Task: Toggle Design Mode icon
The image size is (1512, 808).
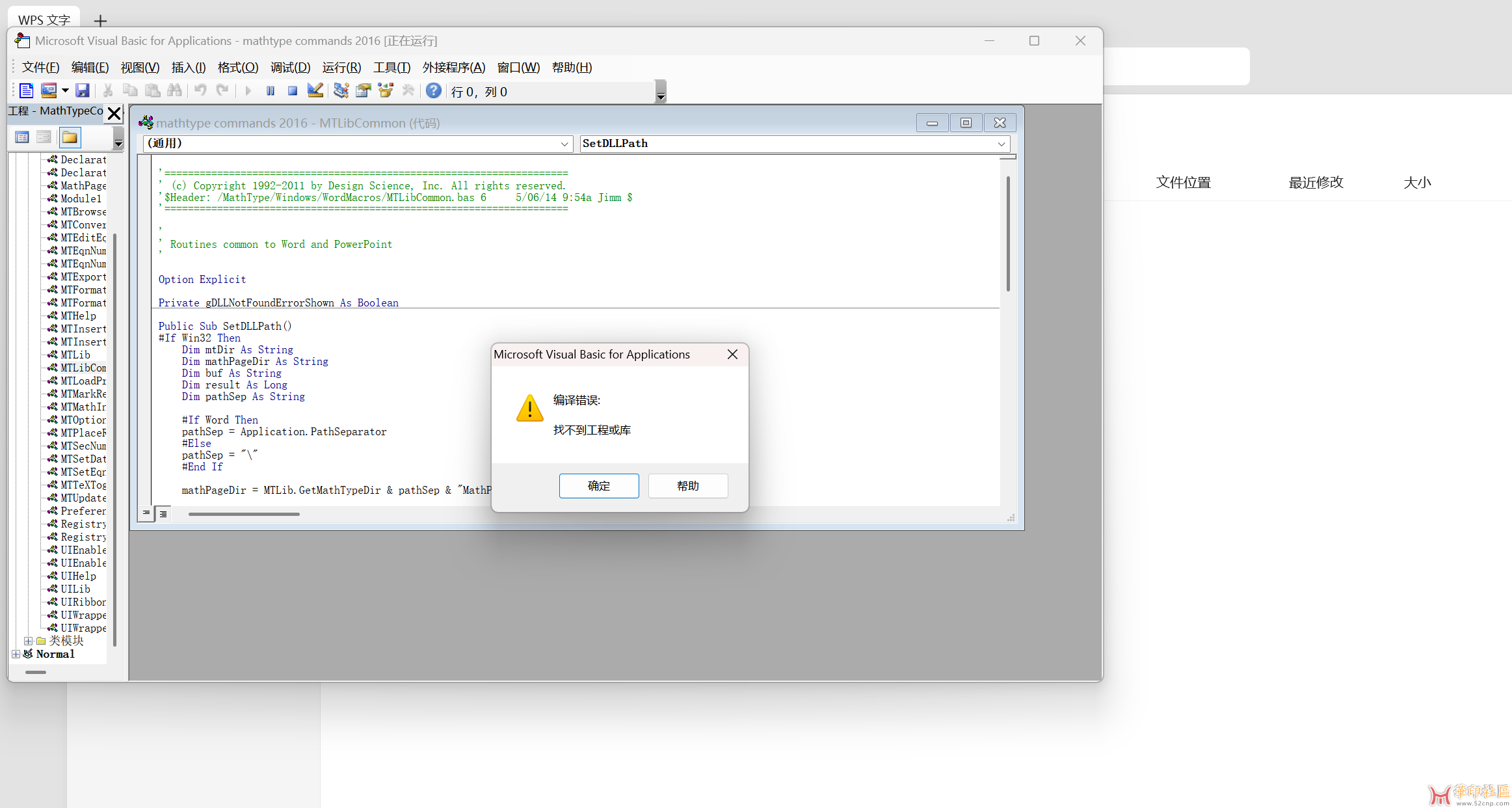Action: pos(315,91)
